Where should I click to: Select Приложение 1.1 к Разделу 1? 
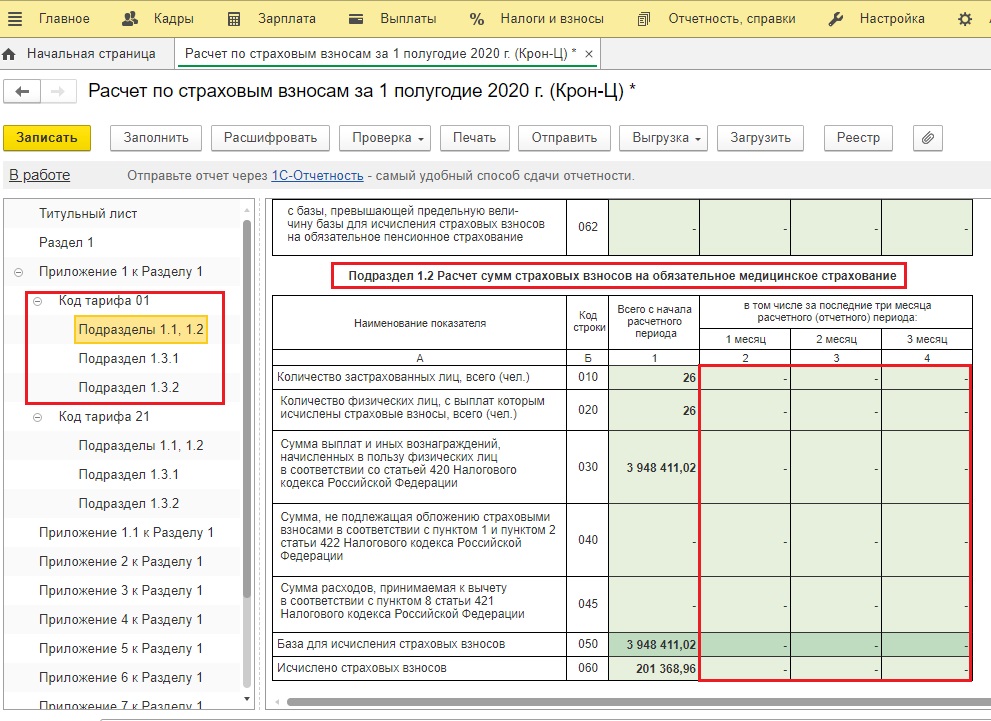pos(126,533)
